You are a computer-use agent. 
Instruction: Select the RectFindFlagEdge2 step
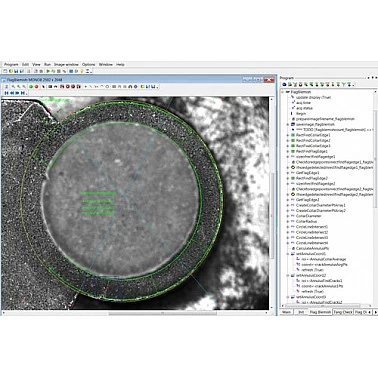(x=312, y=178)
